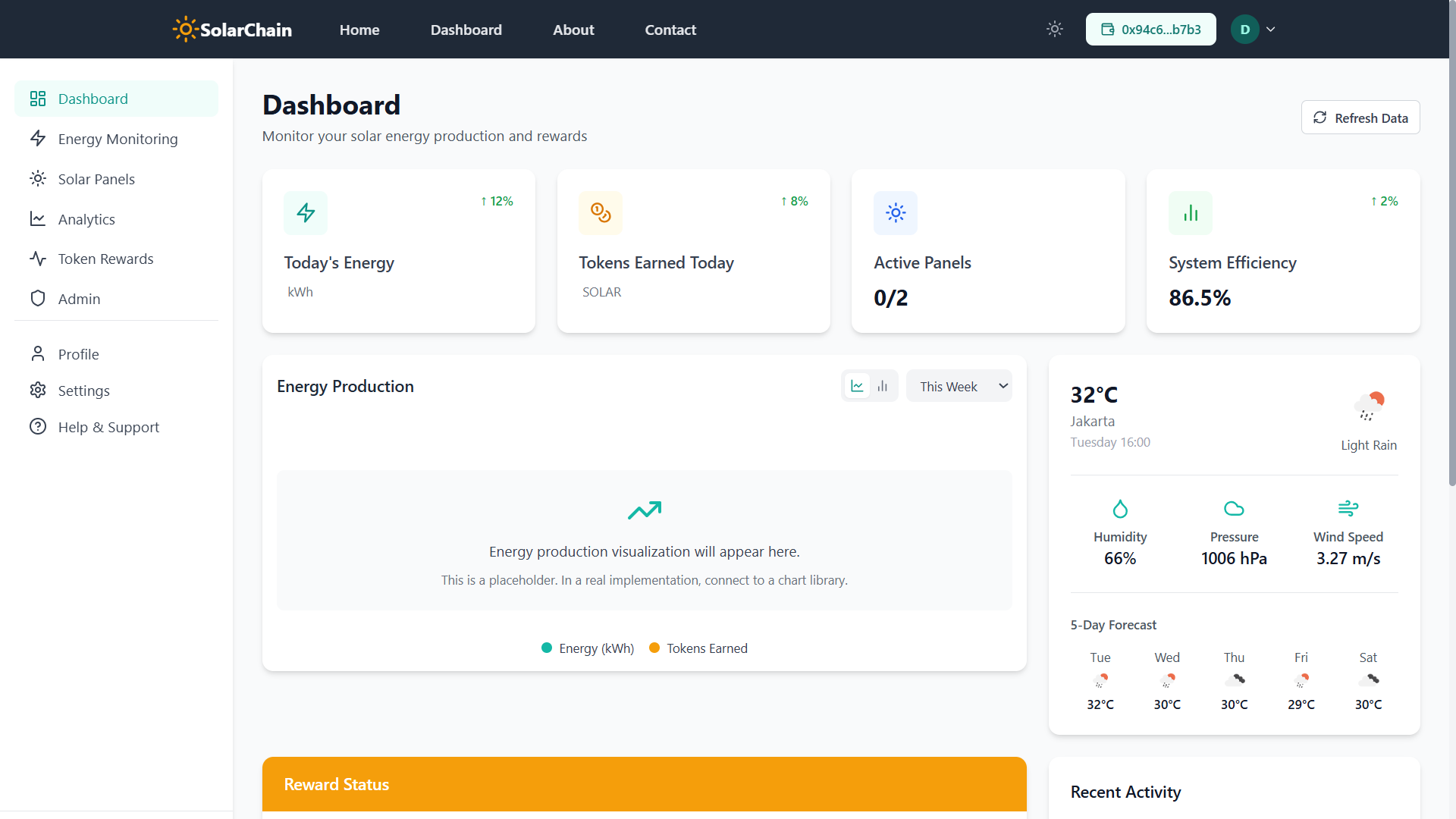Switch chart to bar view

pos(882,385)
